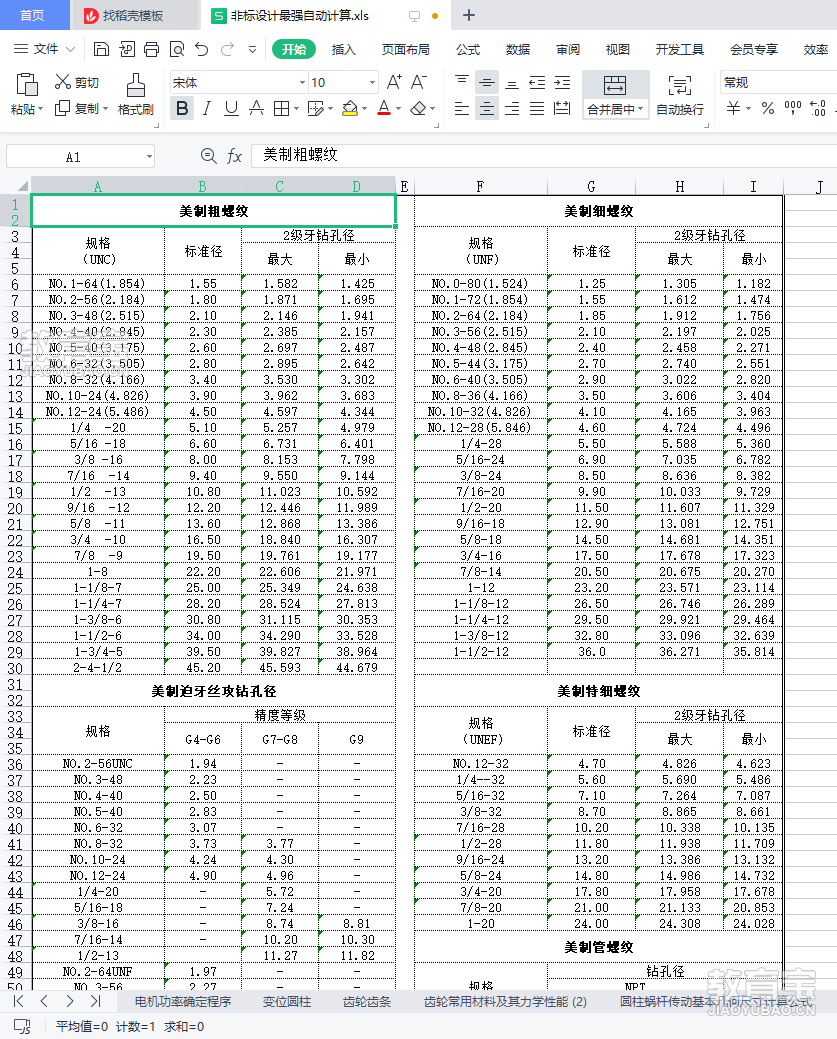Toggle Bold formatting button

click(x=182, y=108)
